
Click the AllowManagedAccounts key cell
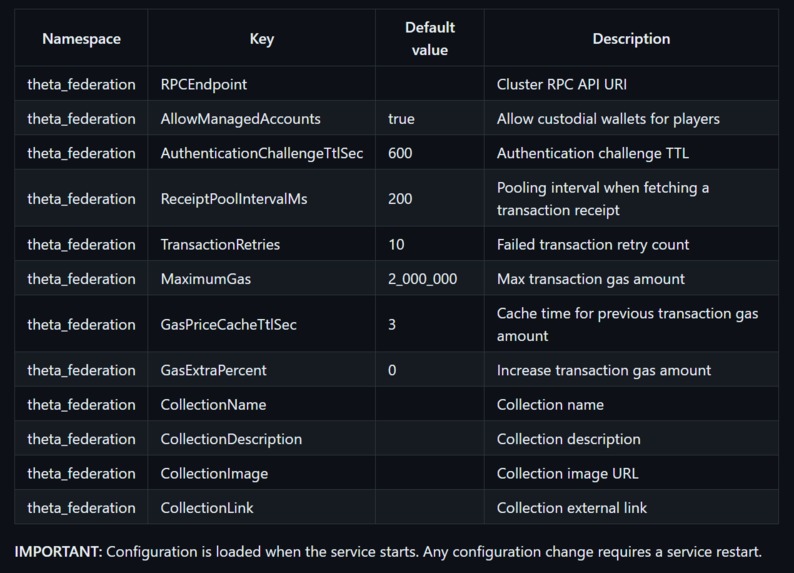[x=240, y=118]
